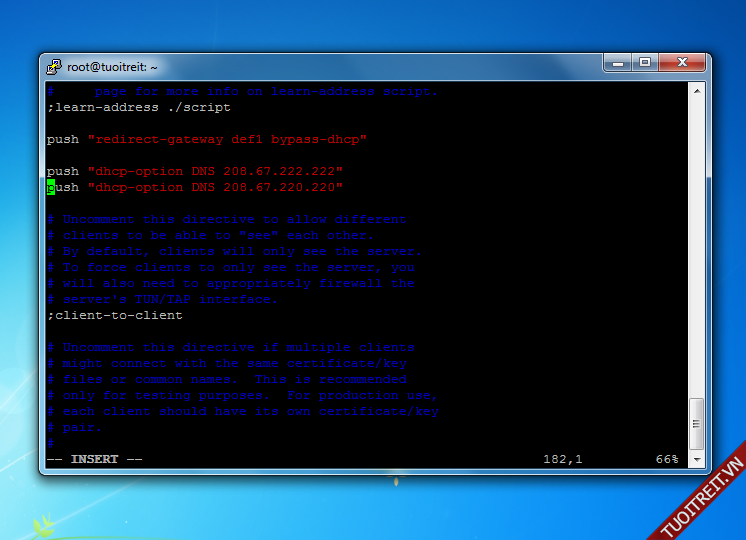The image size is (746, 540).
Task: Close the root@tuoitreit terminal window
Action: [682, 62]
